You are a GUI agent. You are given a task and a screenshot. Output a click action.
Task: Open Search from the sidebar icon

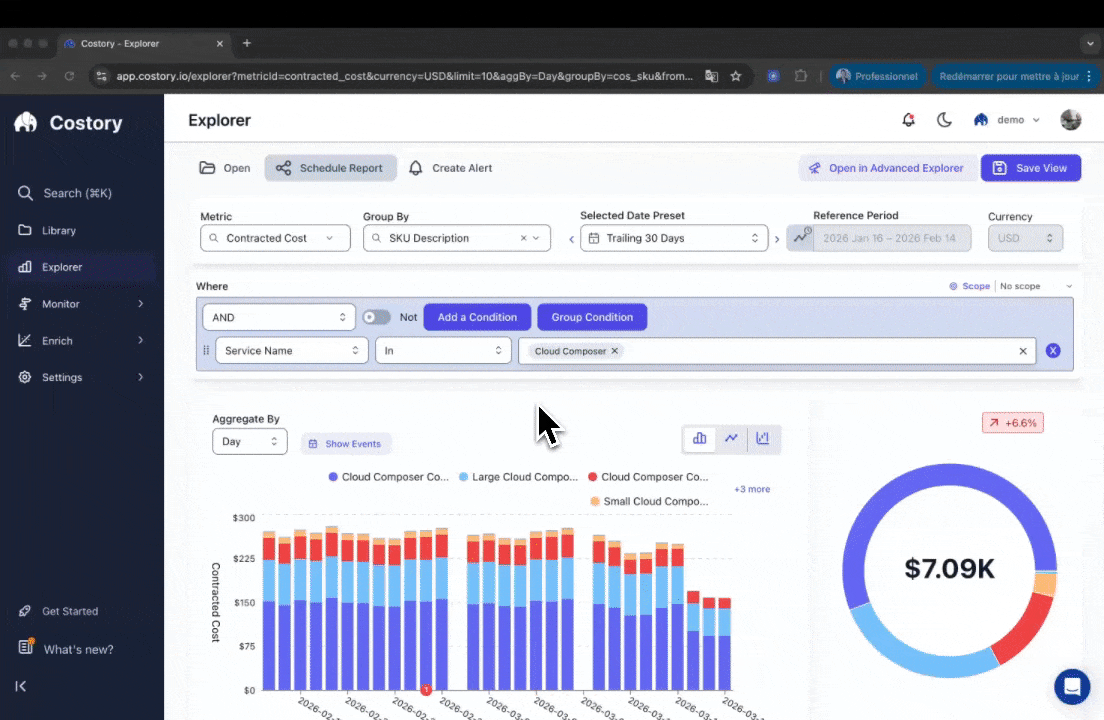(x=25, y=193)
